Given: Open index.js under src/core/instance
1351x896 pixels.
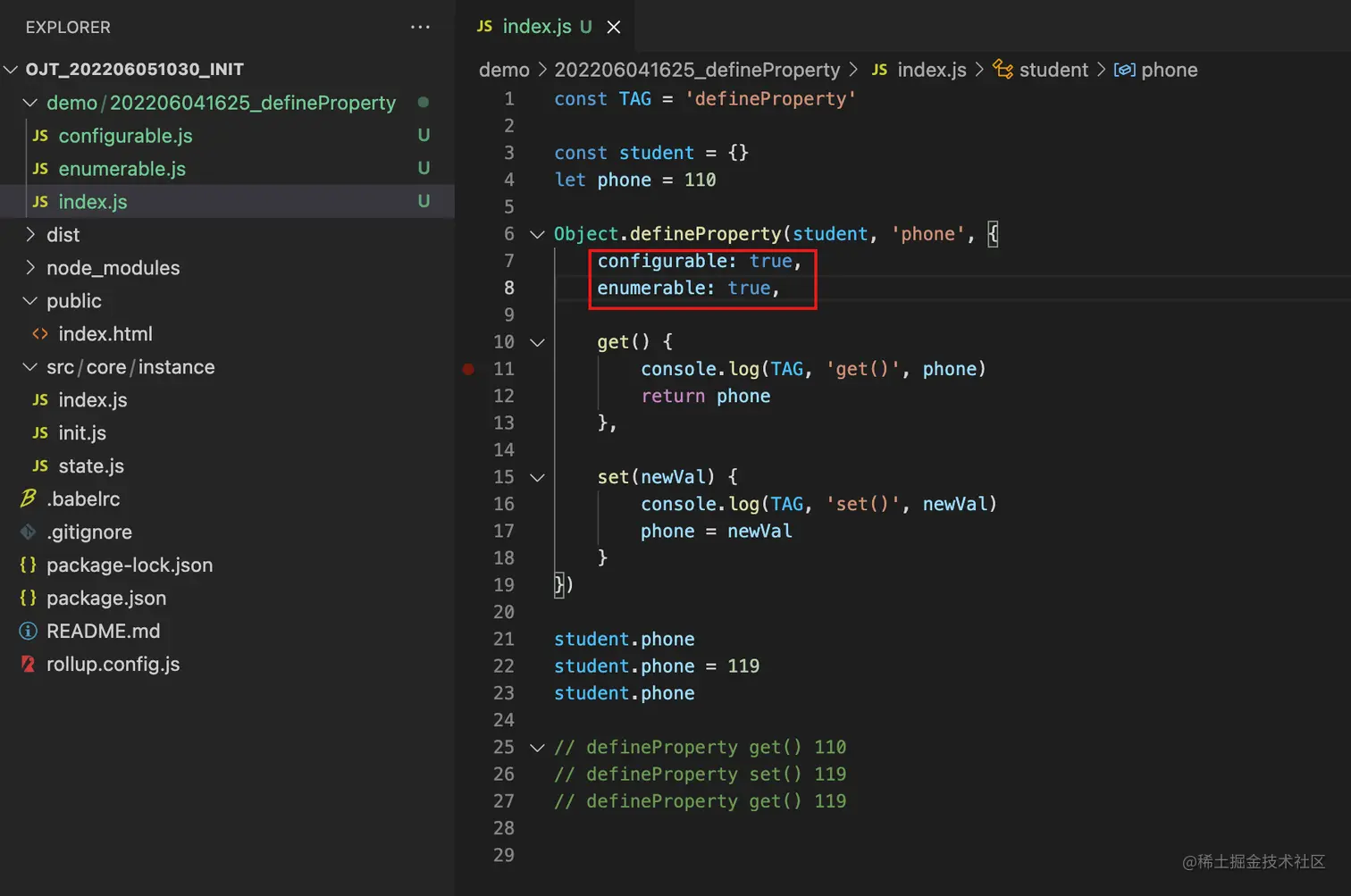Looking at the screenshot, I should [x=227, y=400].
